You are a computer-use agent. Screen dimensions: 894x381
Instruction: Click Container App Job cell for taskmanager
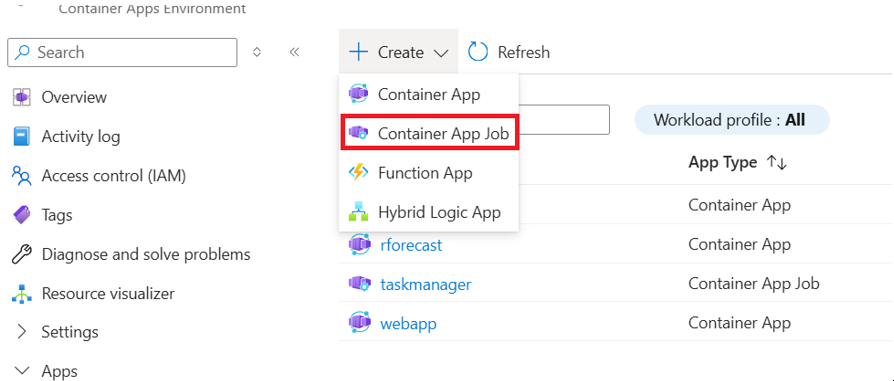click(x=754, y=283)
